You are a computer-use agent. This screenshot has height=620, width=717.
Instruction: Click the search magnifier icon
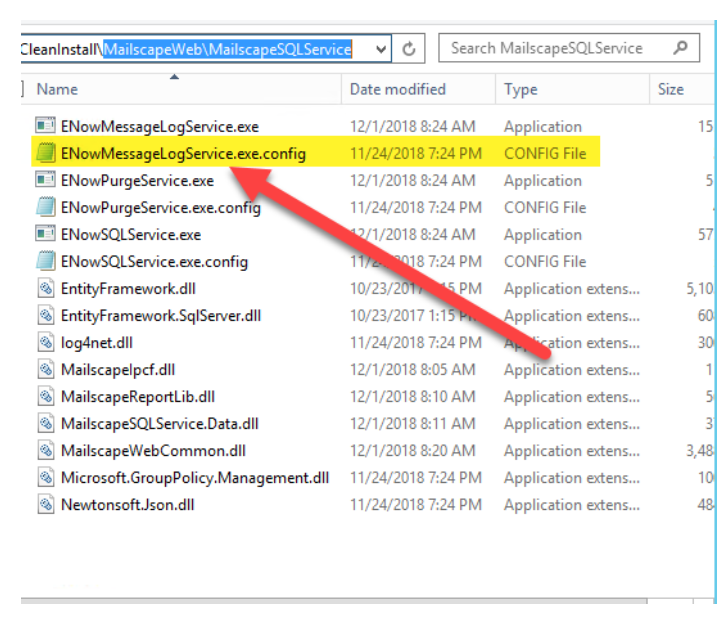coord(680,48)
